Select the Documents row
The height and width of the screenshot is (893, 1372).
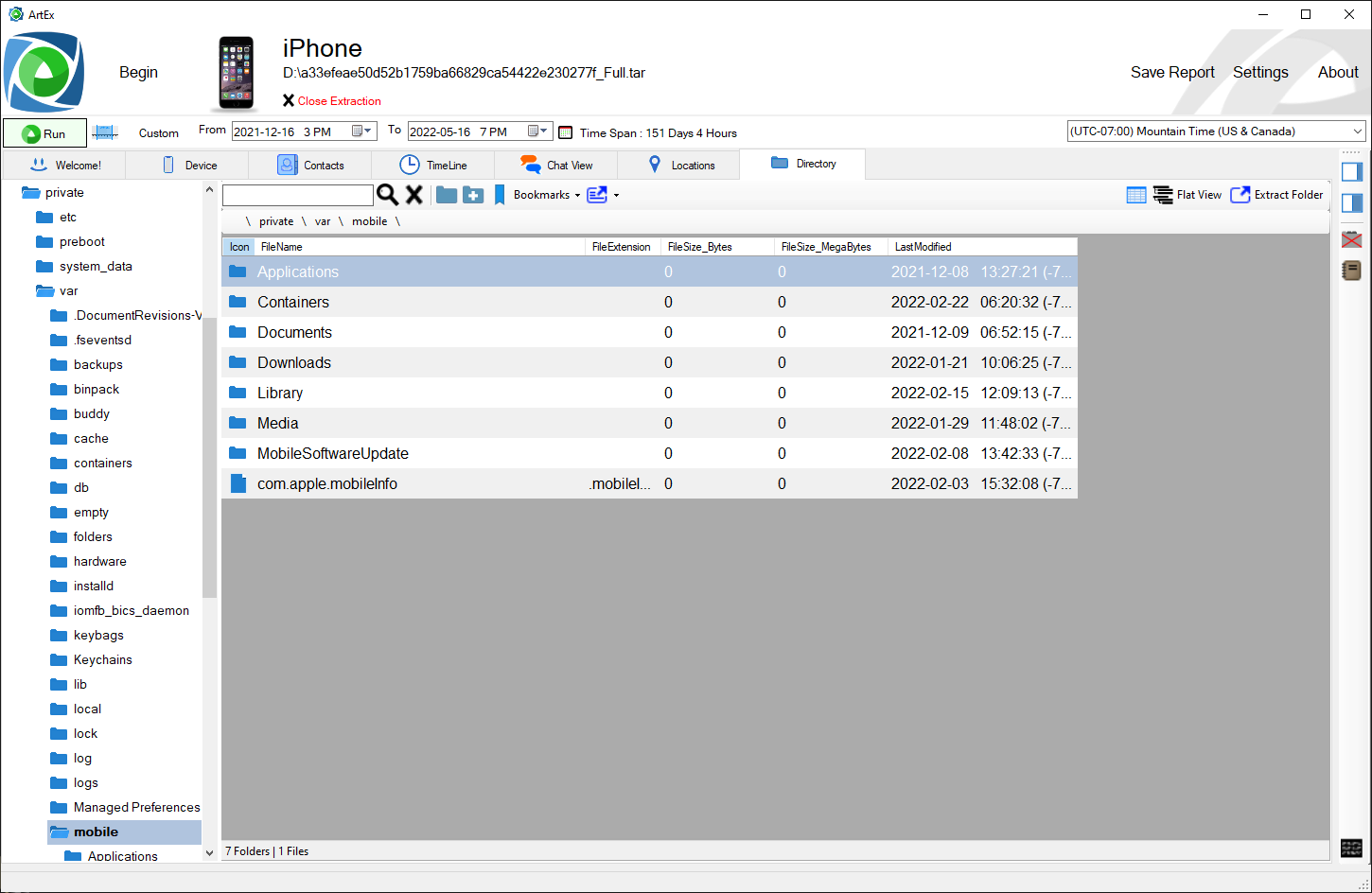point(649,332)
